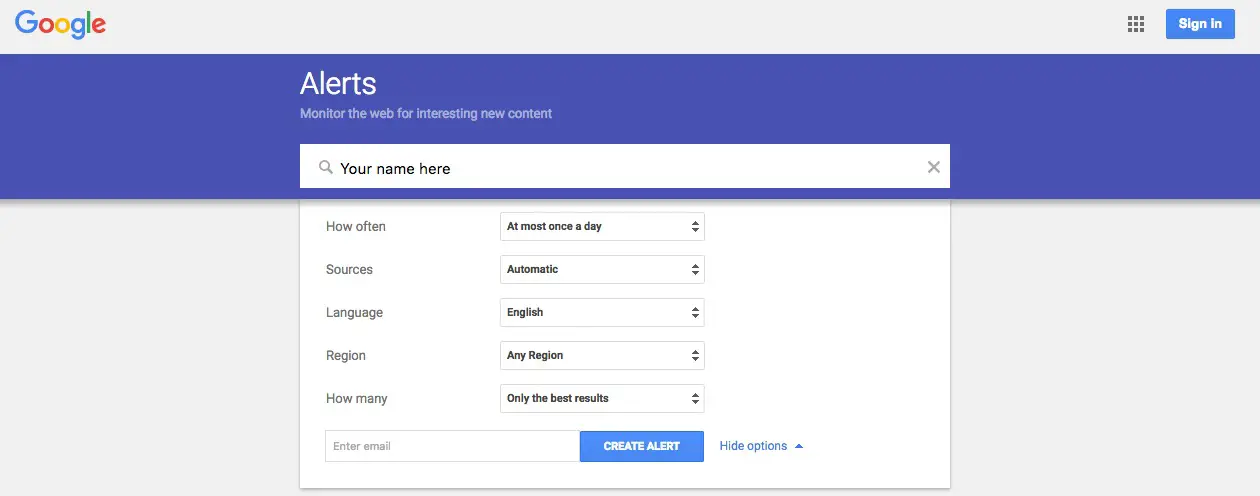Click the How often dropdown arrows
1260x496 pixels.
[695, 227]
